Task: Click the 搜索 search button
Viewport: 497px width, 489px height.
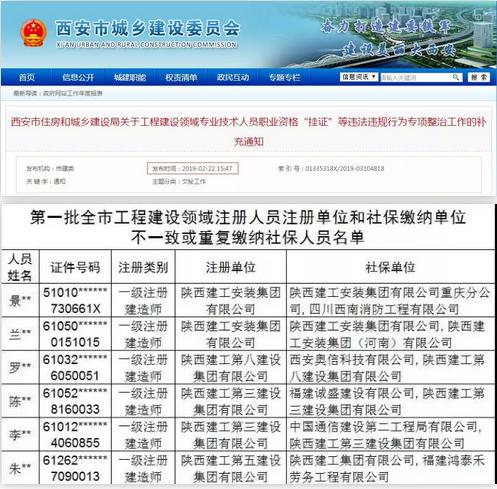Action: coord(479,77)
